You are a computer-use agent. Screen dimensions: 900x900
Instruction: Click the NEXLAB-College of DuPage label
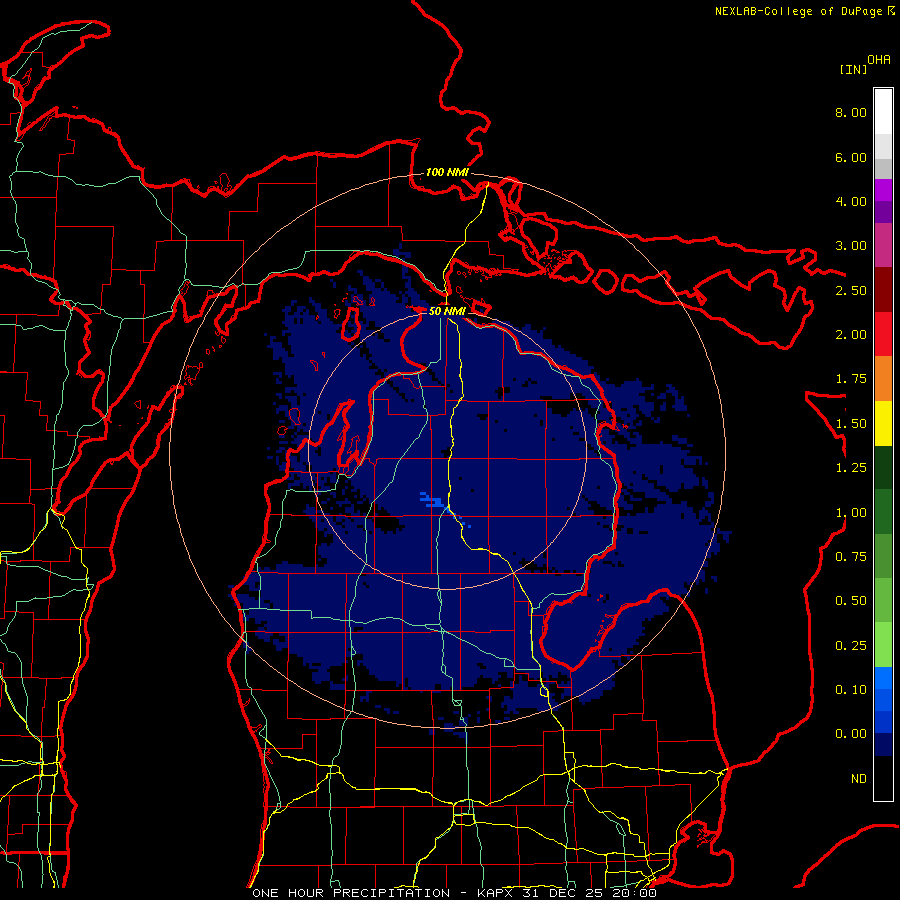pyautogui.click(x=804, y=11)
